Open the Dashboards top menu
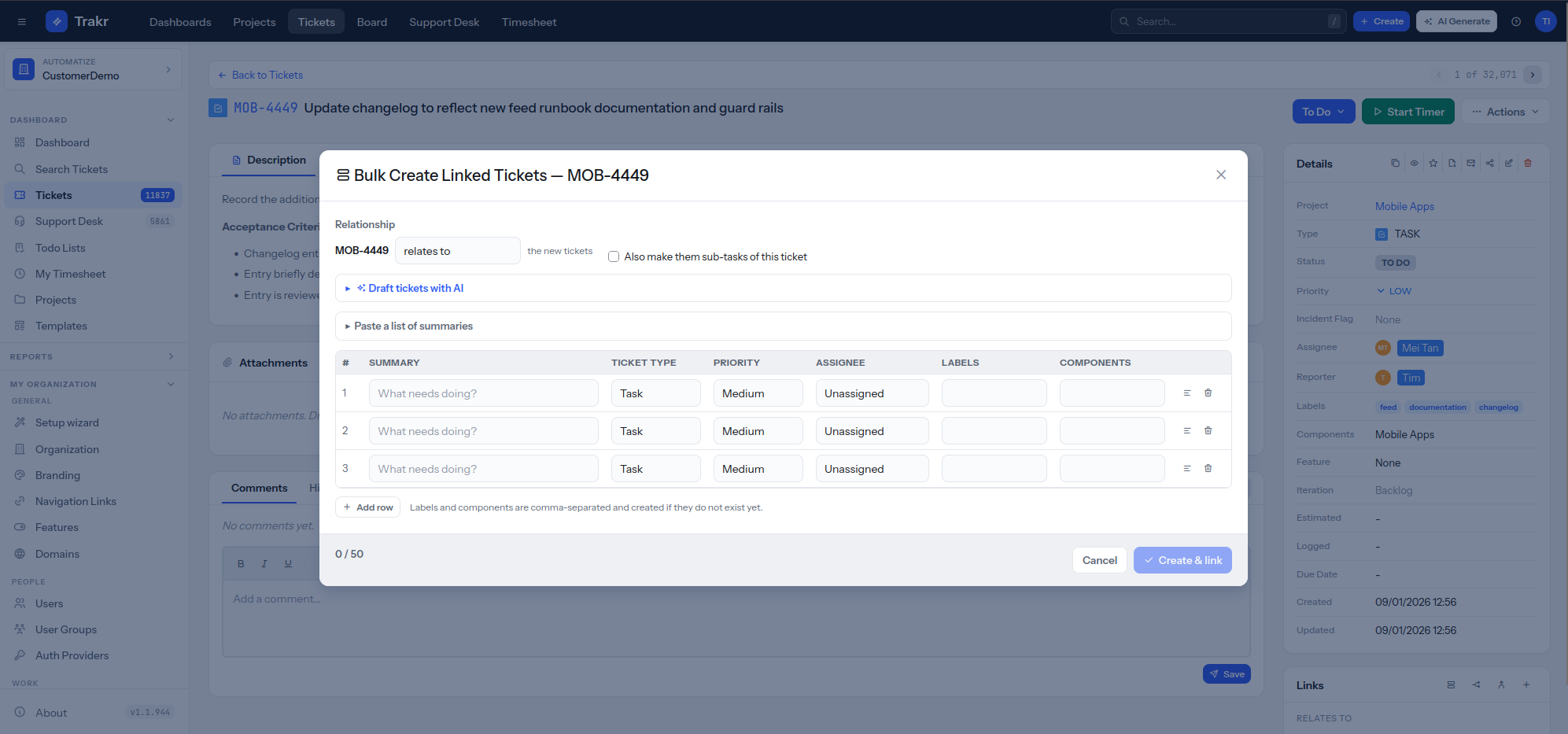The width and height of the screenshot is (1568, 734). [x=180, y=22]
